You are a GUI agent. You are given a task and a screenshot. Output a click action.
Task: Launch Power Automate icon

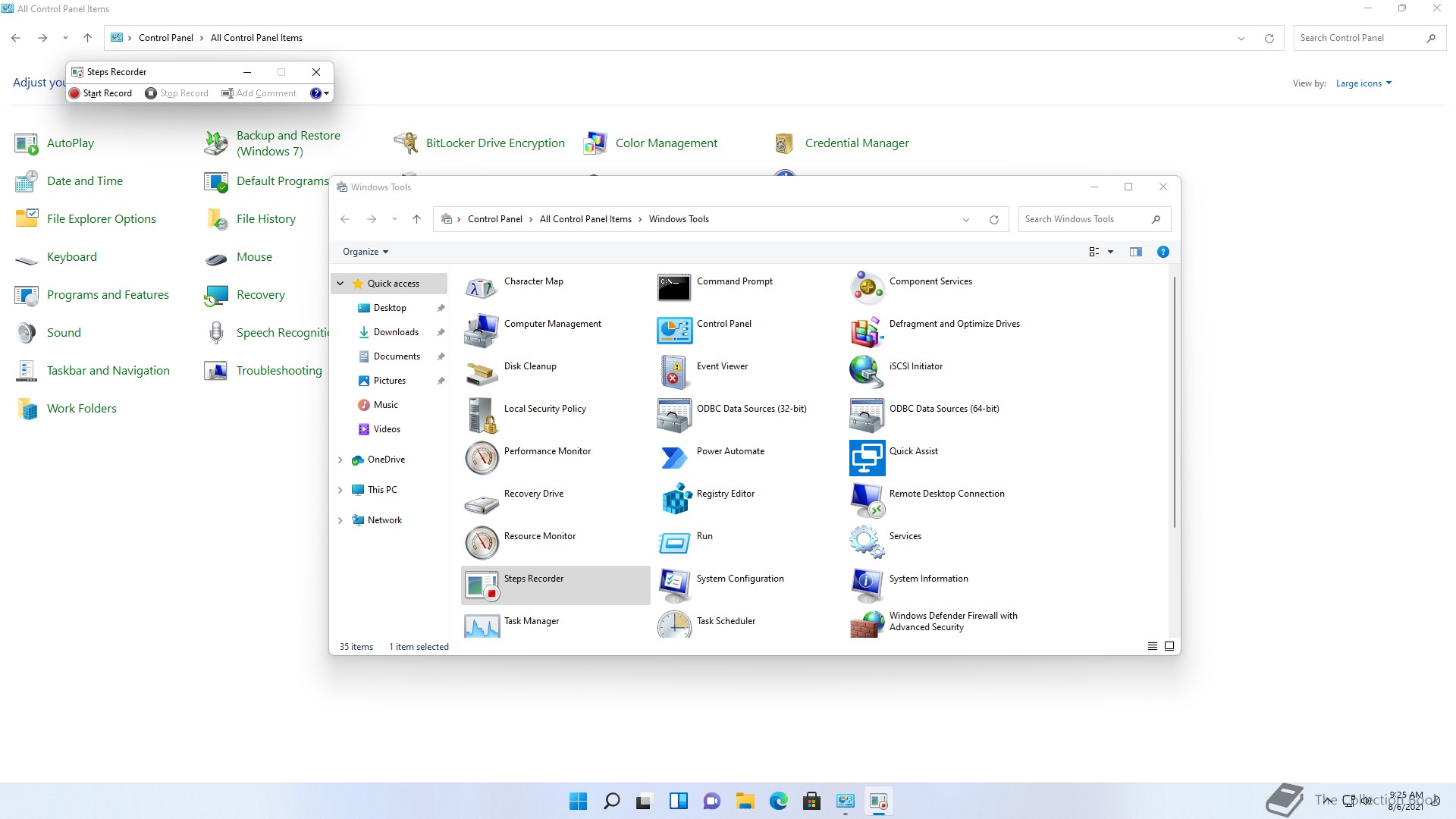674,458
